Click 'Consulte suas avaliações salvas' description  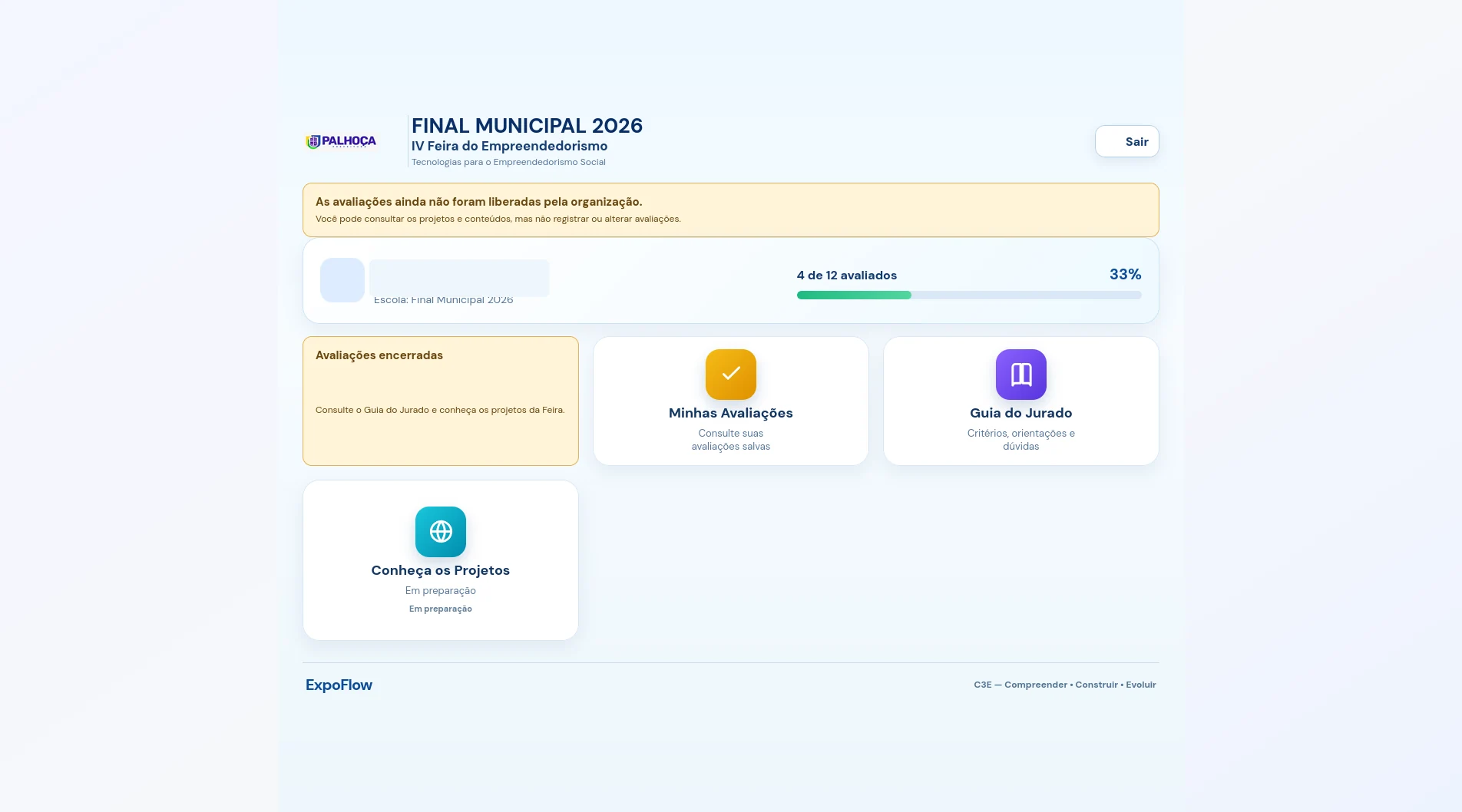point(731,440)
